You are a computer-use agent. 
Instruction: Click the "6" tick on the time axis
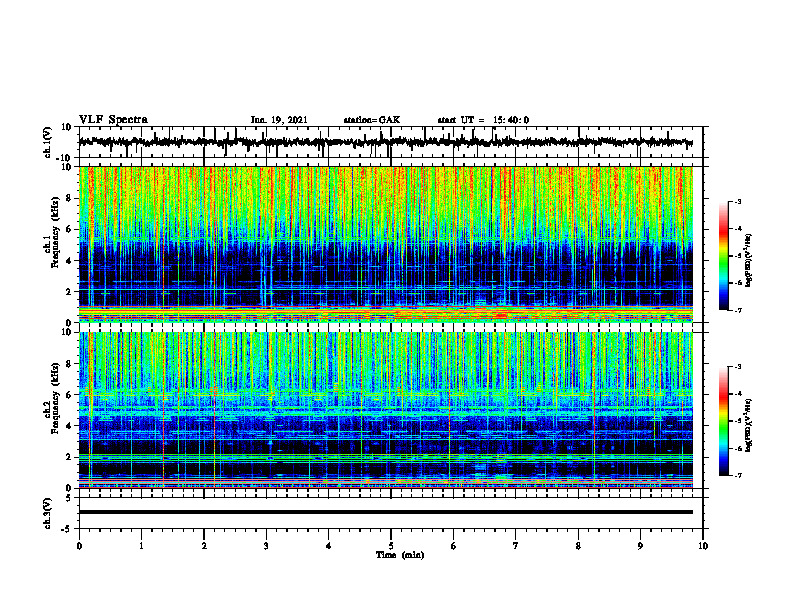click(453, 546)
